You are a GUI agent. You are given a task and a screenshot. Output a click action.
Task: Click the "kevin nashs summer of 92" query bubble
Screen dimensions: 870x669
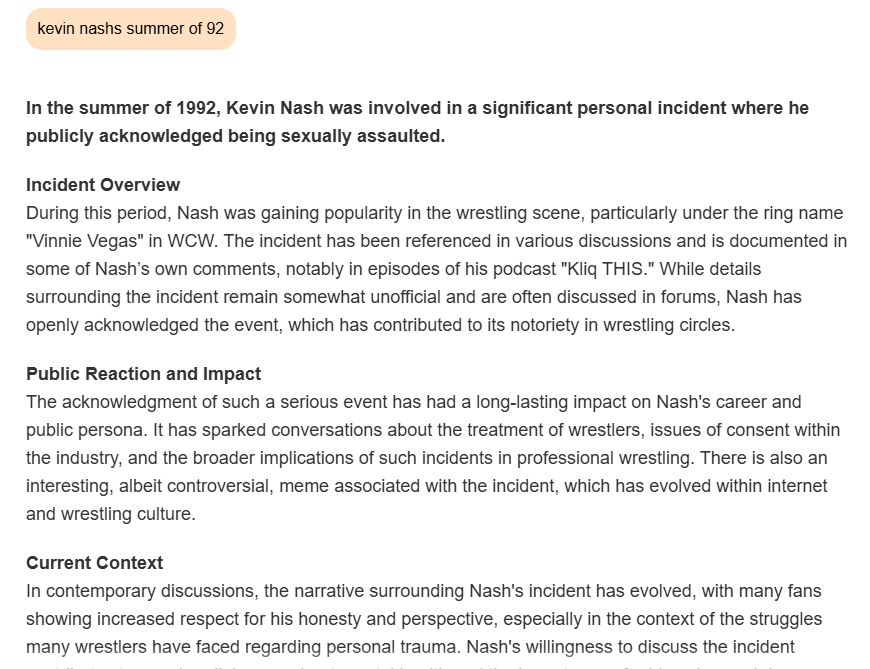point(130,29)
